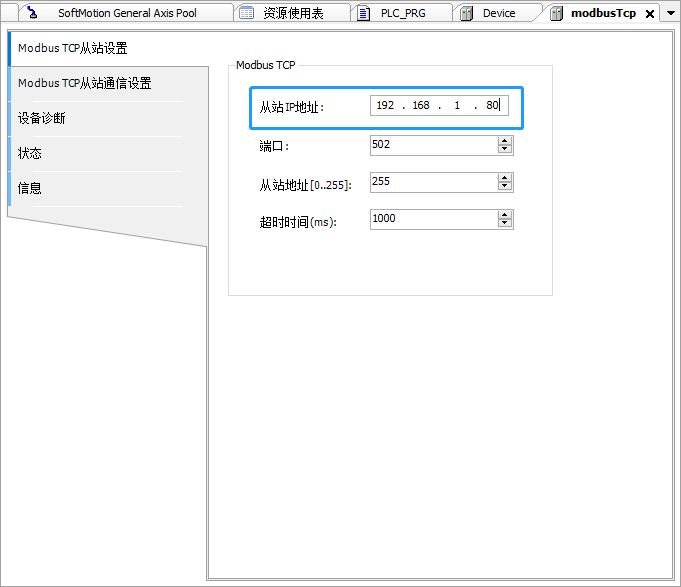Open the tab list dropdown arrow
The image size is (681, 587).
tap(671, 13)
